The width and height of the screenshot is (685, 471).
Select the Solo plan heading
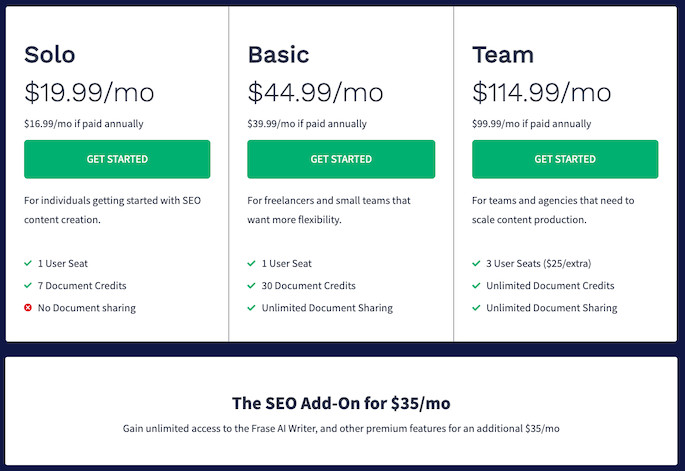(x=50, y=55)
